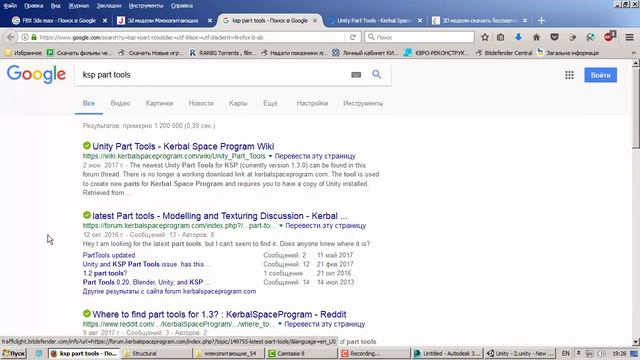The height and width of the screenshot is (360, 640).
Task: Expand arrow next to reddit.com URL
Action: [280, 324]
